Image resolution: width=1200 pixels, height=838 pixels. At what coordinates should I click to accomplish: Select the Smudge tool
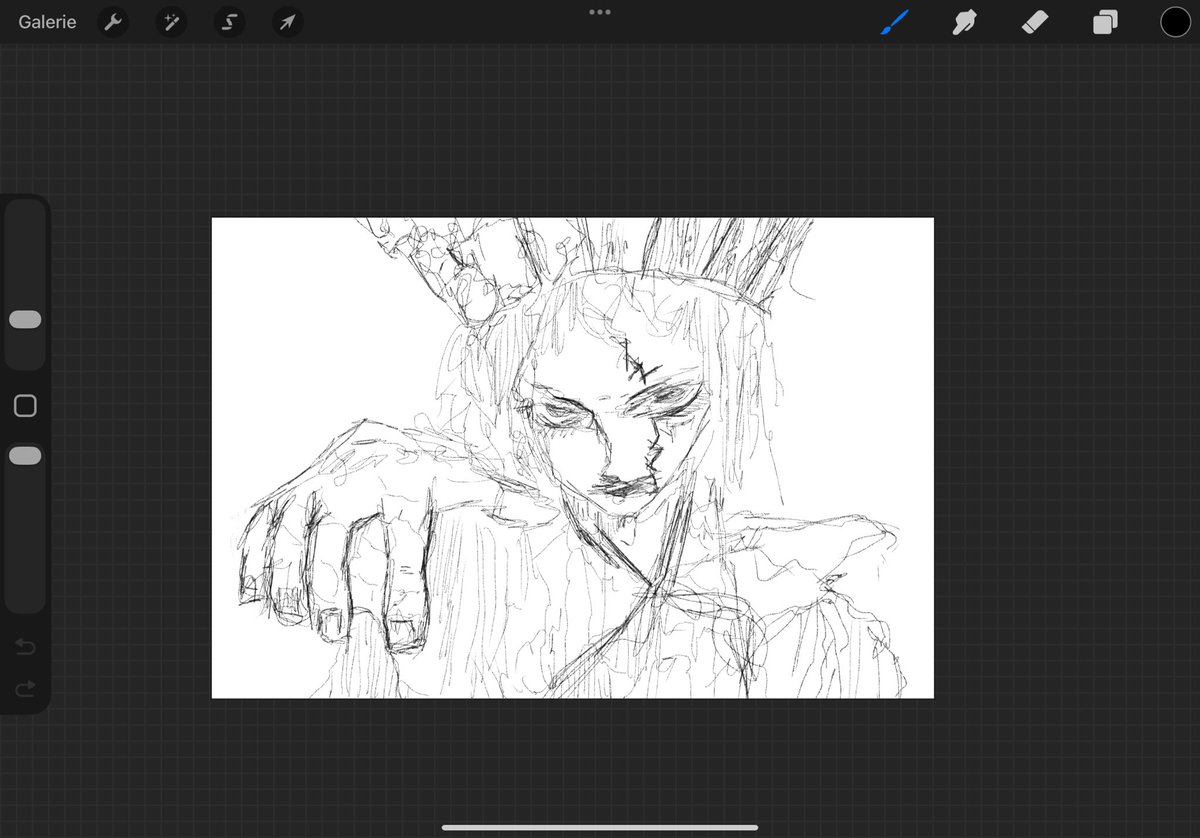tap(964, 22)
